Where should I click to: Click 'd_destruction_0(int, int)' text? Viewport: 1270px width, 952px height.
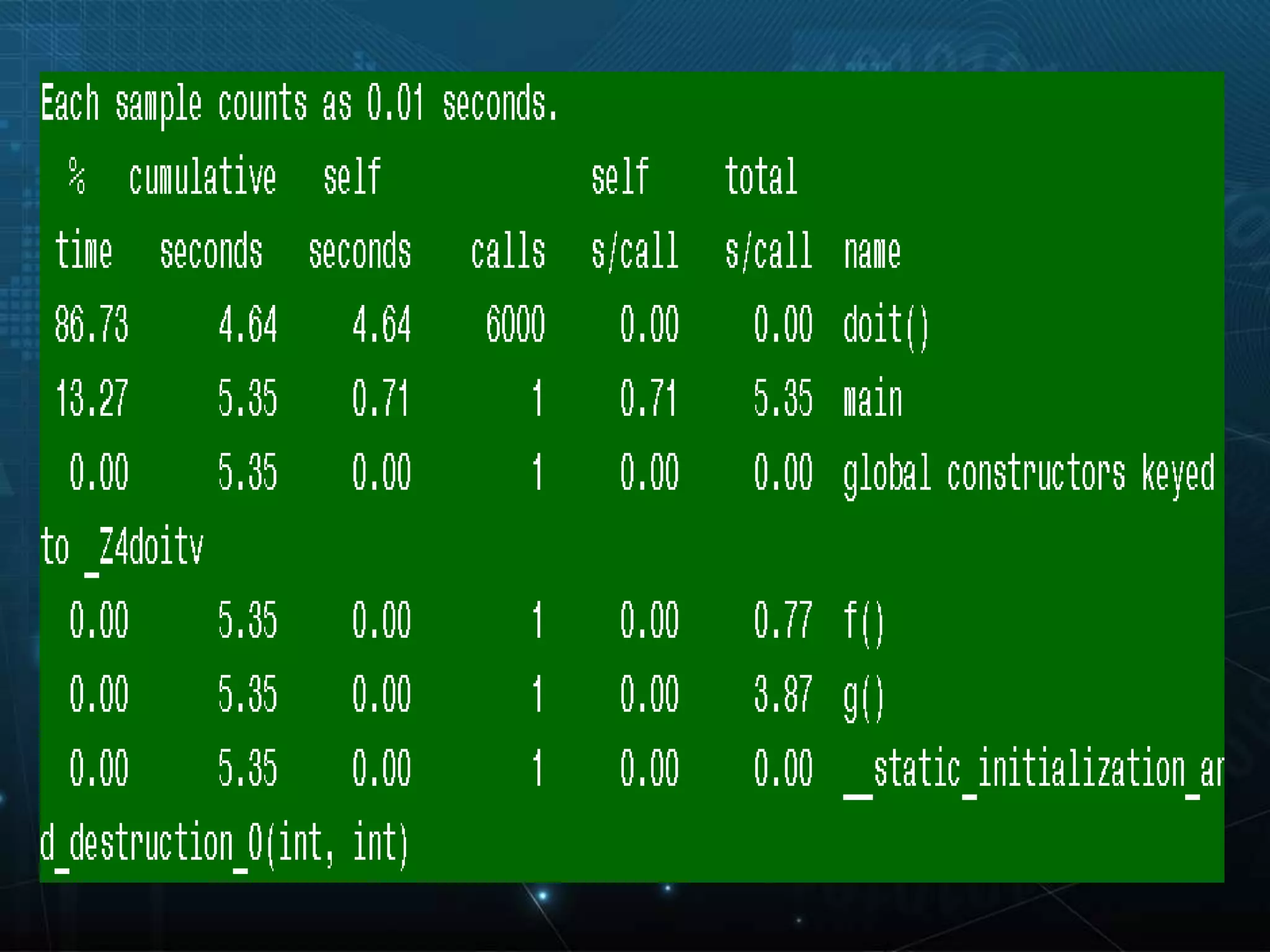click(223, 844)
